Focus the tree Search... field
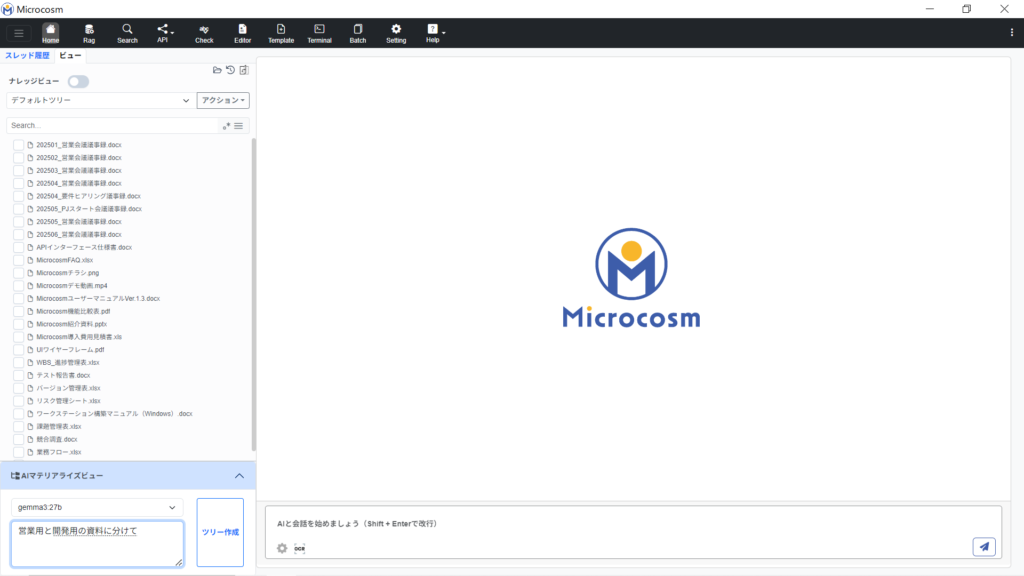Viewport: 1024px width, 576px height. pyautogui.click(x=112, y=125)
